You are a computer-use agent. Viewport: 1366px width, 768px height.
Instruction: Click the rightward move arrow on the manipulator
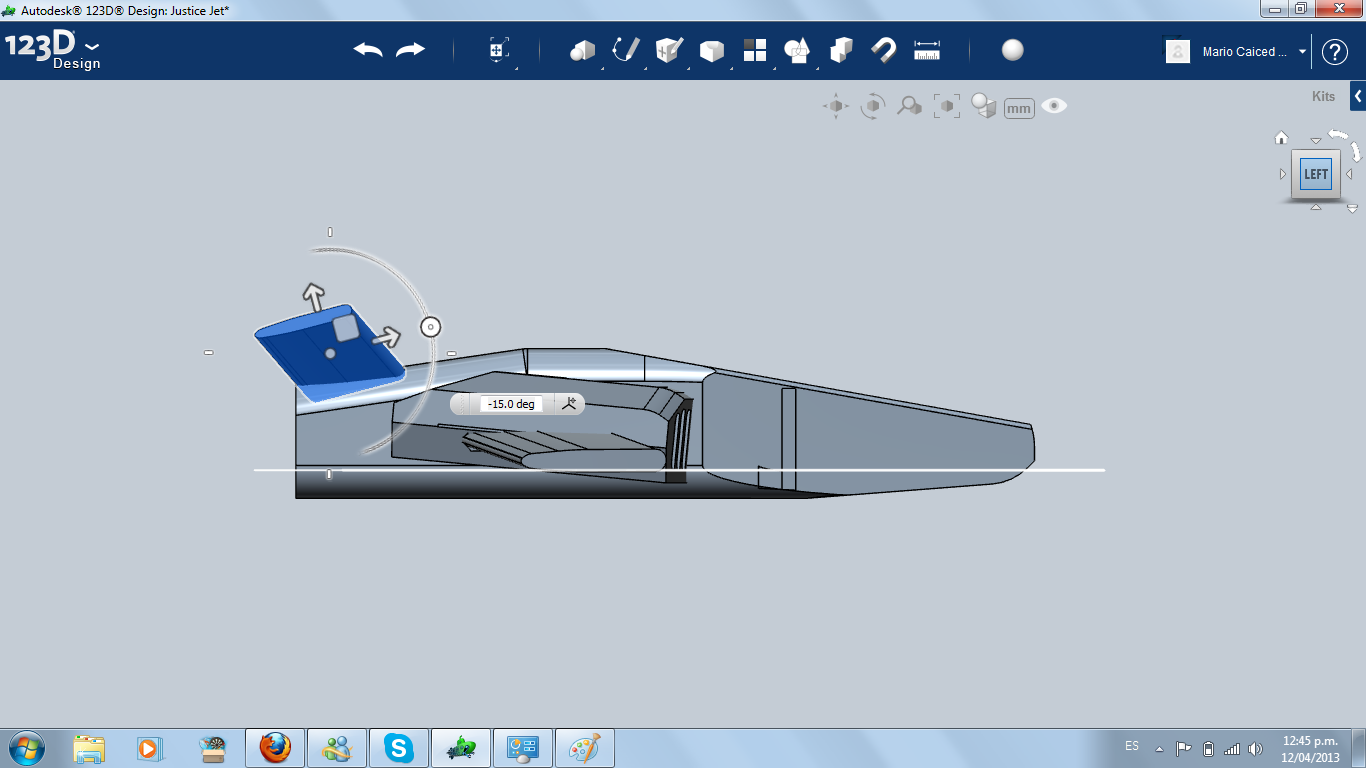[x=386, y=337]
